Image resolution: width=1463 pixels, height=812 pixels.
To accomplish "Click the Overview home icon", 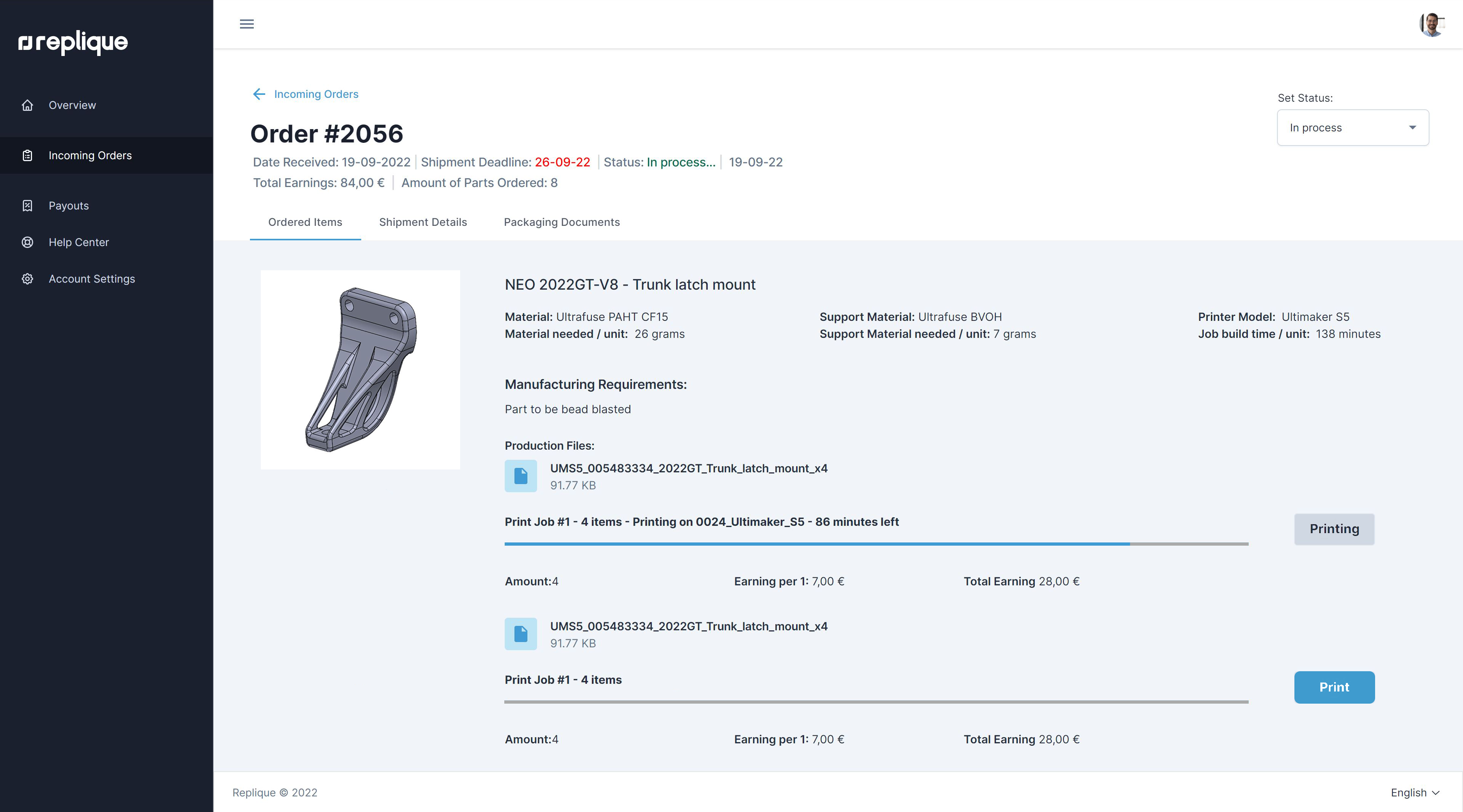I will tap(27, 105).
